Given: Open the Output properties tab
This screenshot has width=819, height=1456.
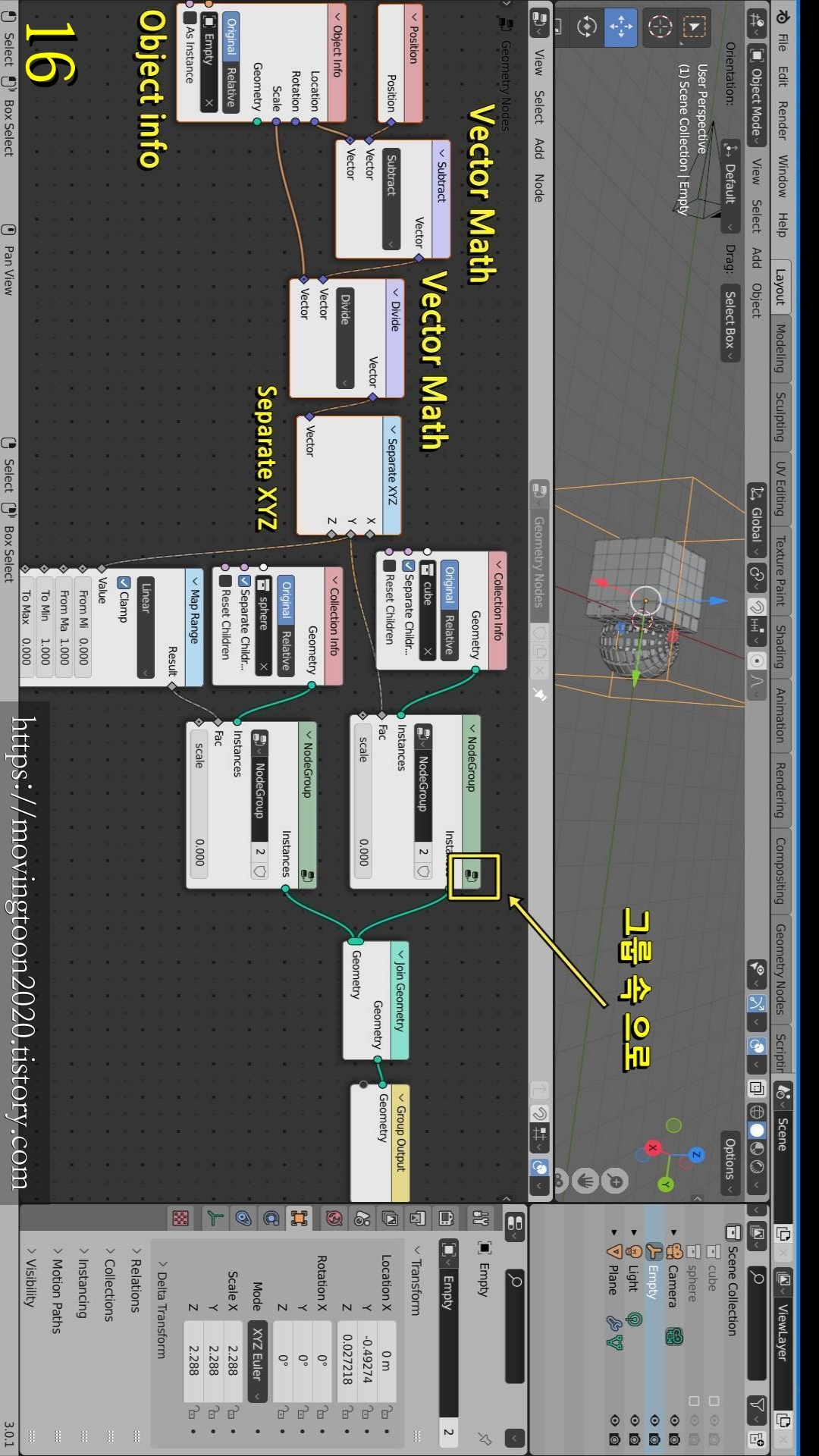Looking at the screenshot, I should pos(418,1218).
